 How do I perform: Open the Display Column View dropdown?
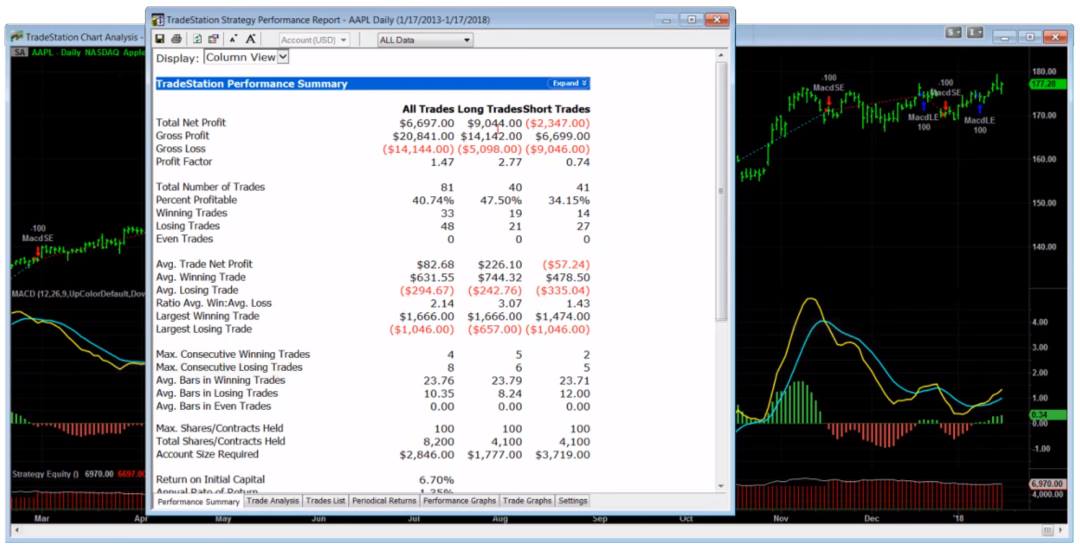point(246,58)
